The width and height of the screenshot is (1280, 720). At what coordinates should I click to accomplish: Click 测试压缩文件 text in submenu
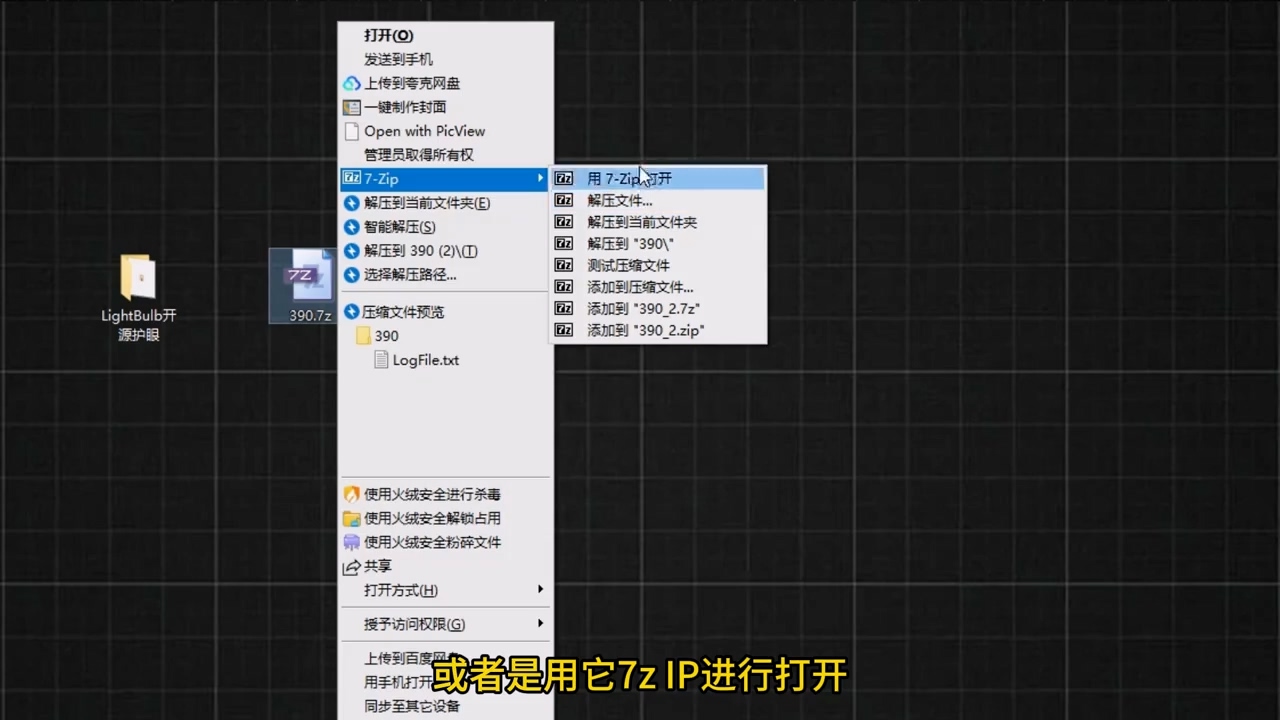tap(628, 265)
